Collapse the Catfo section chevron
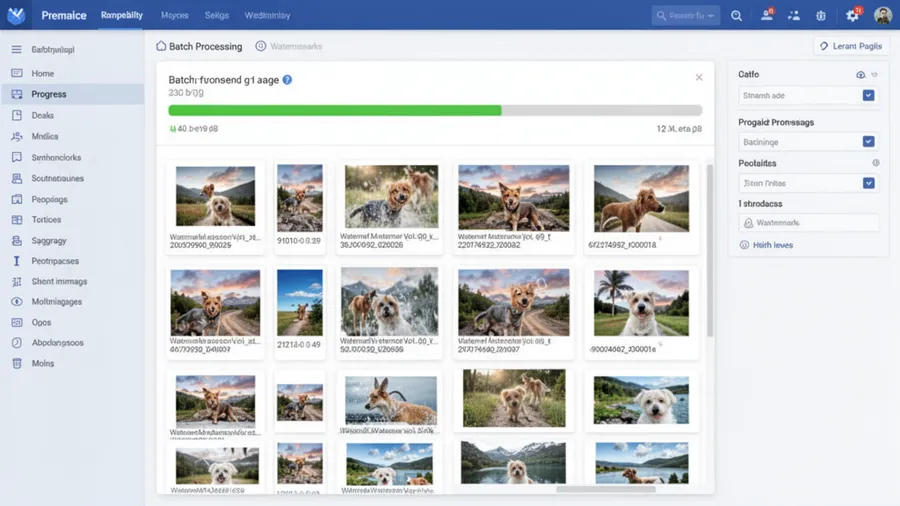The image size is (900, 506). 874,75
